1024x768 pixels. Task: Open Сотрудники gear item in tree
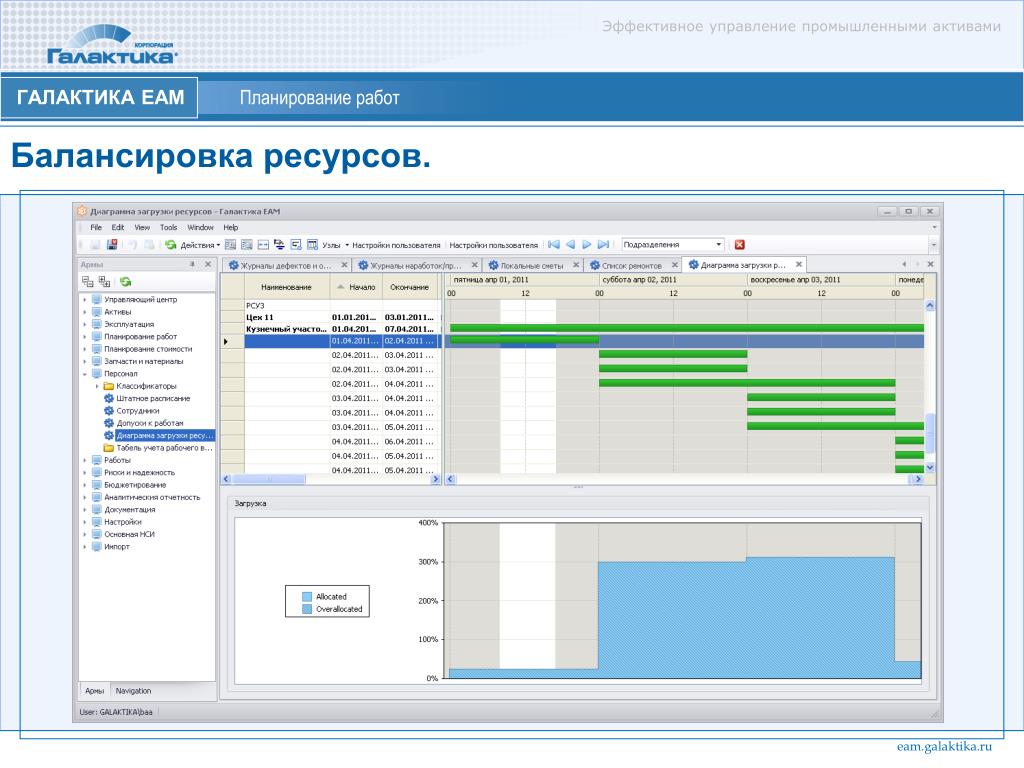click(137, 411)
